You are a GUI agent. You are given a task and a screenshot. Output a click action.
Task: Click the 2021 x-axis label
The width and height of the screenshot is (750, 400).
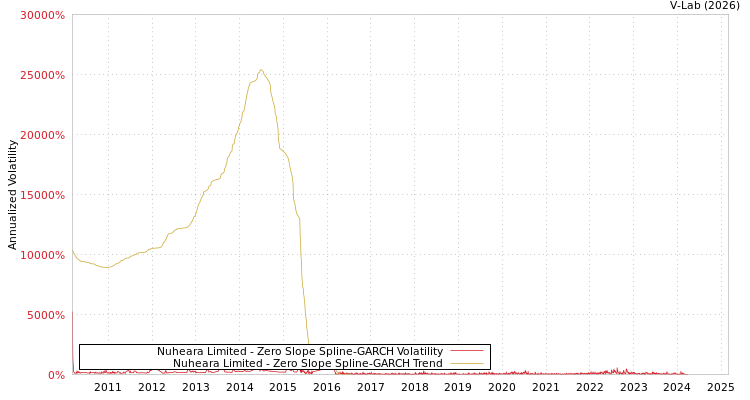(546, 387)
